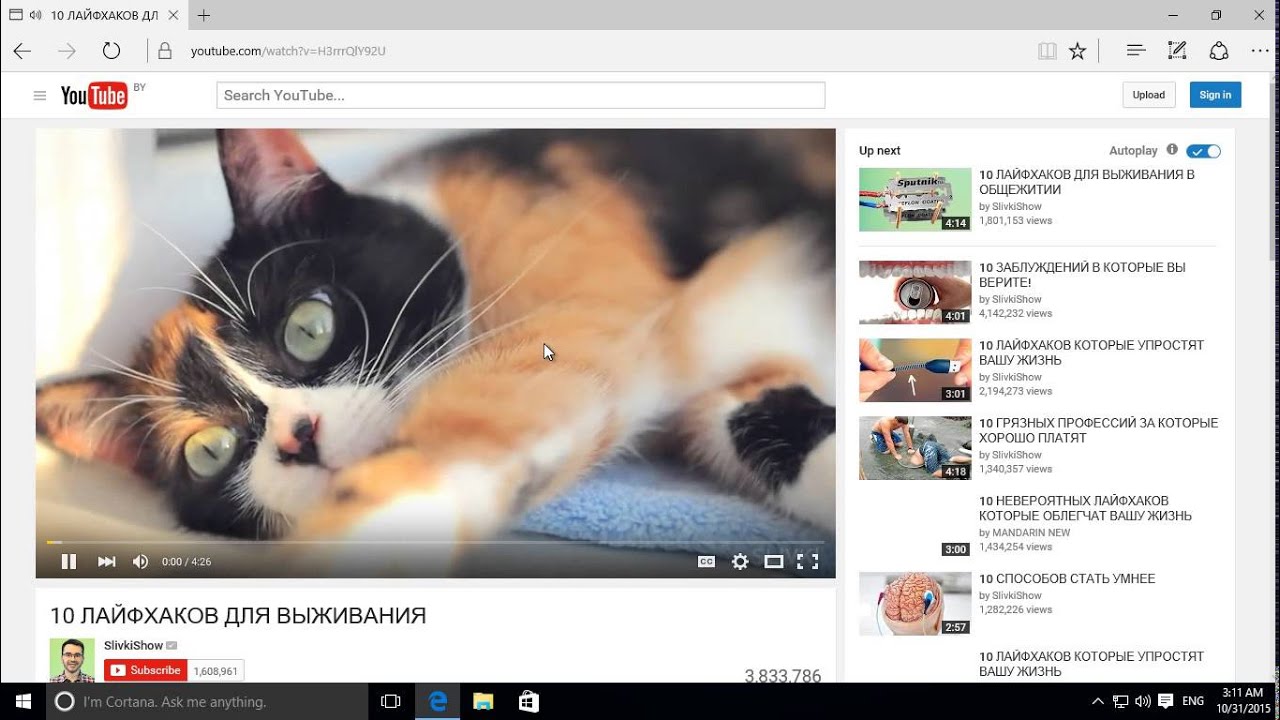Open 10 ЗАБЛУЖДЕНИЙ В КОТОРЫЕ ВЫ ВЕРИТЕ video
Image resolution: width=1280 pixels, height=720 pixels.
(x=1082, y=275)
